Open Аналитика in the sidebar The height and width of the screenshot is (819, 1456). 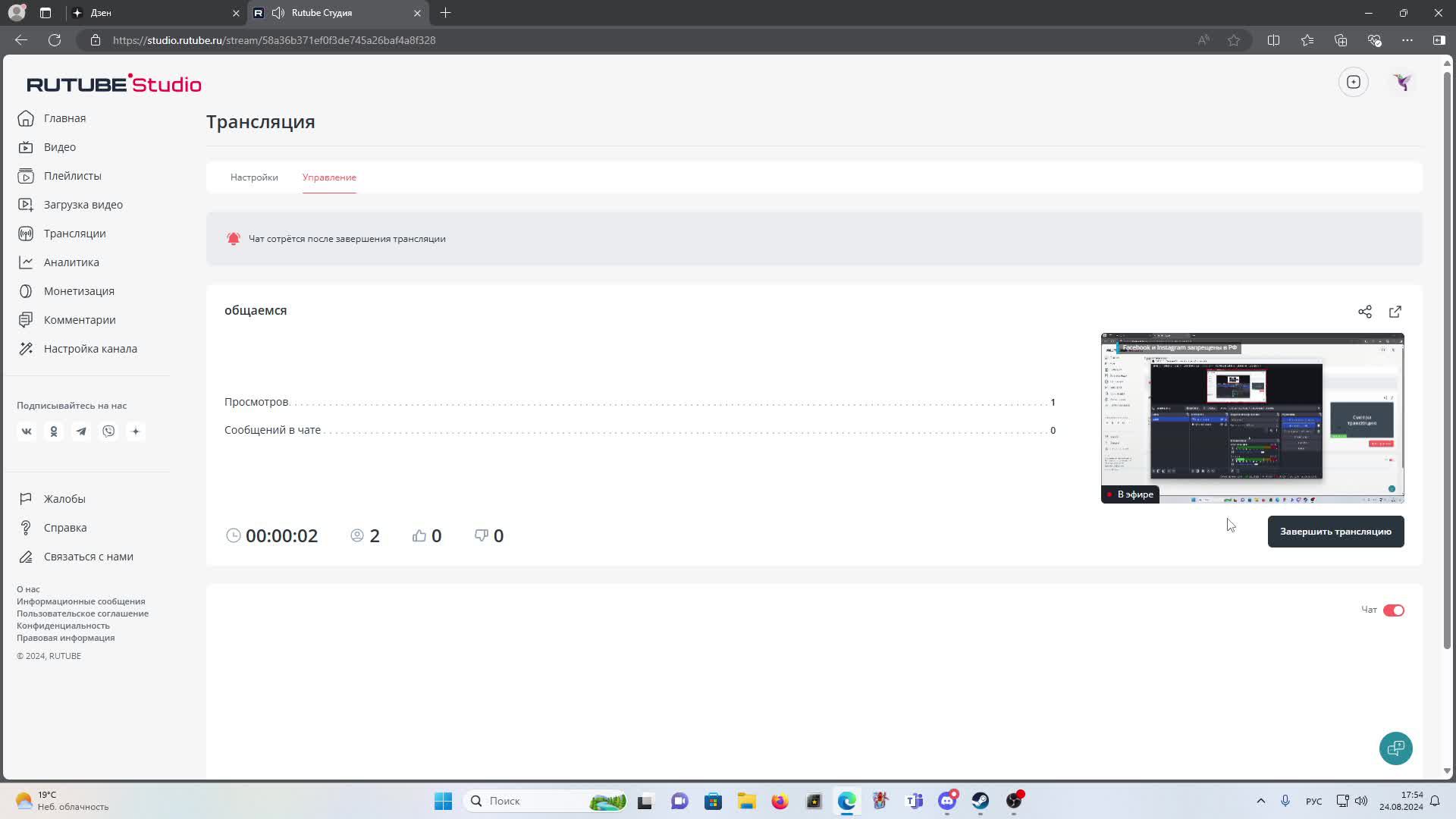71,262
